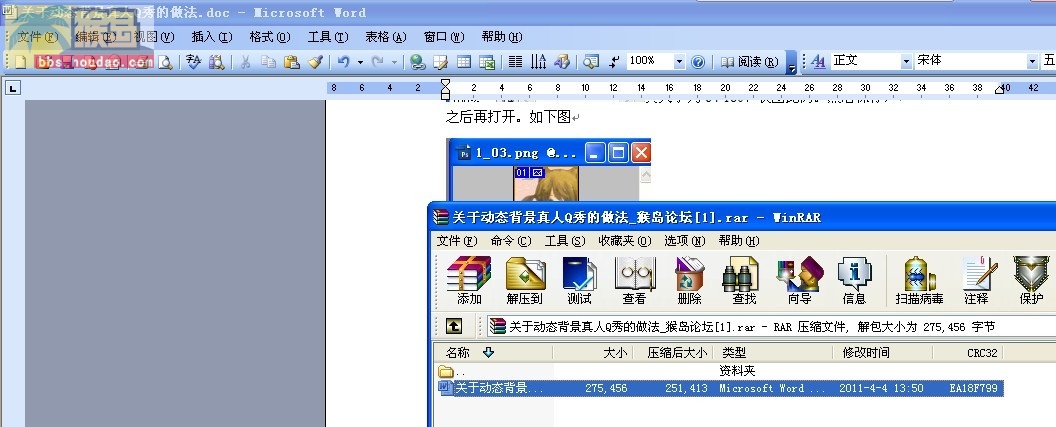Click the CRC32 column header in WinRAR
The width and height of the screenshot is (1056, 427).
968,352
